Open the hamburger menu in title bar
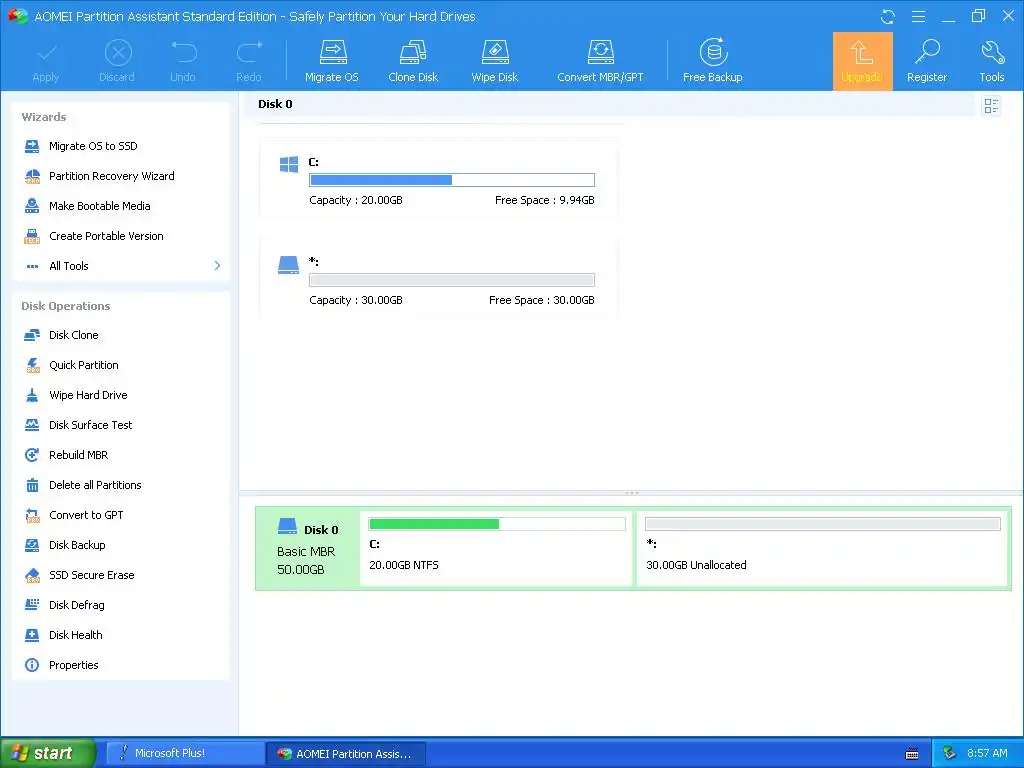 pos(918,16)
